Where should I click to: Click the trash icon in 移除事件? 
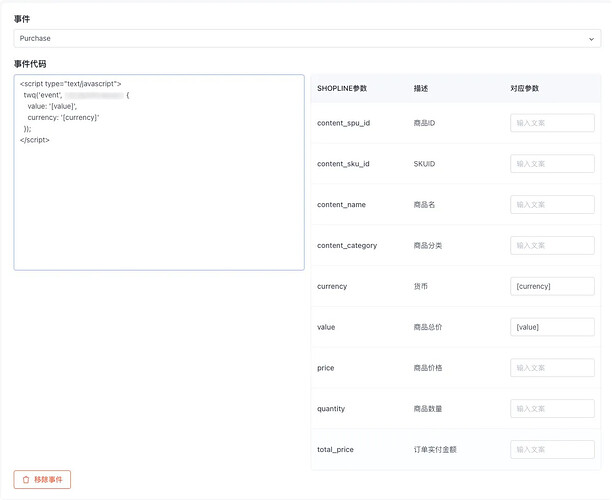click(x=26, y=480)
